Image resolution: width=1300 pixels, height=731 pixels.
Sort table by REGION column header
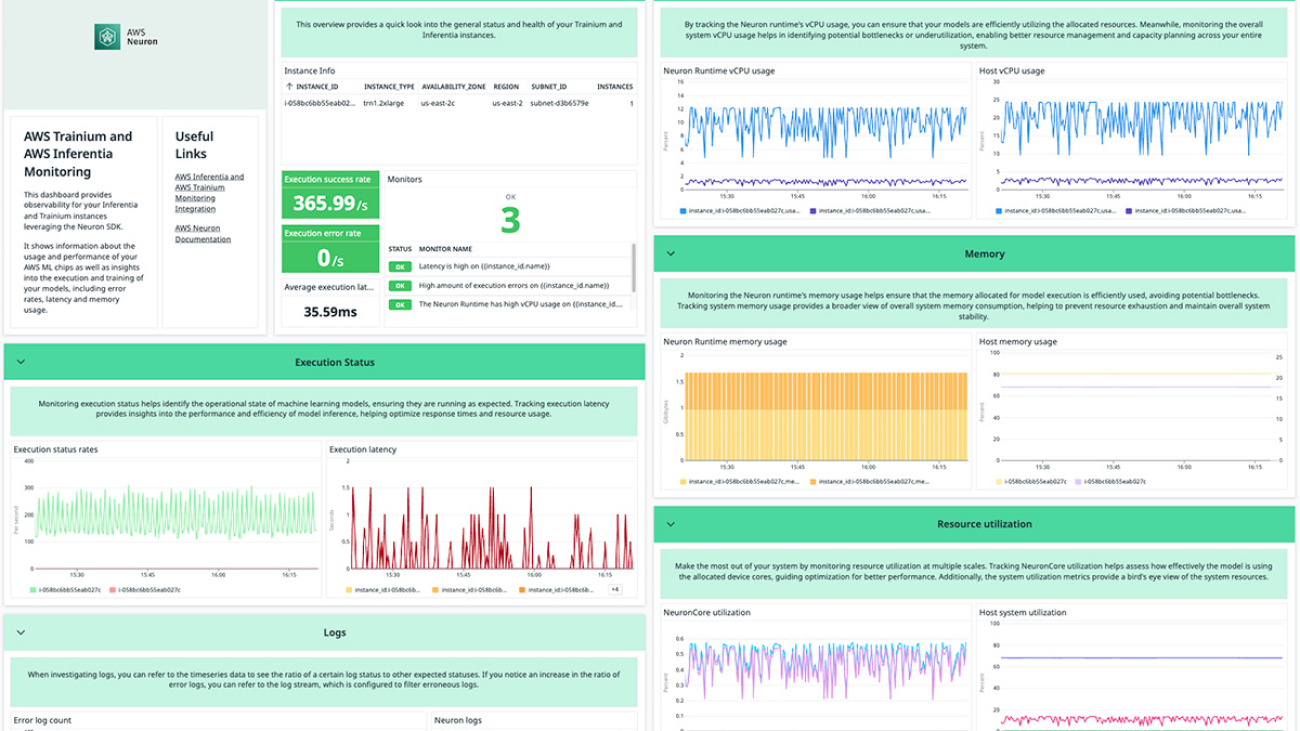click(x=506, y=87)
